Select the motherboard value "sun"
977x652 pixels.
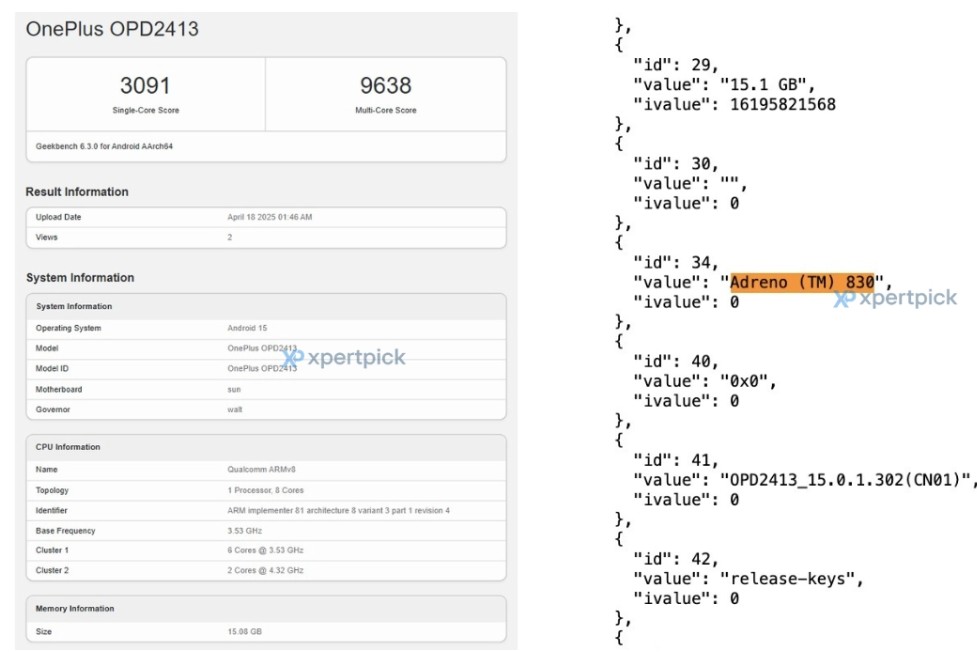click(x=234, y=390)
